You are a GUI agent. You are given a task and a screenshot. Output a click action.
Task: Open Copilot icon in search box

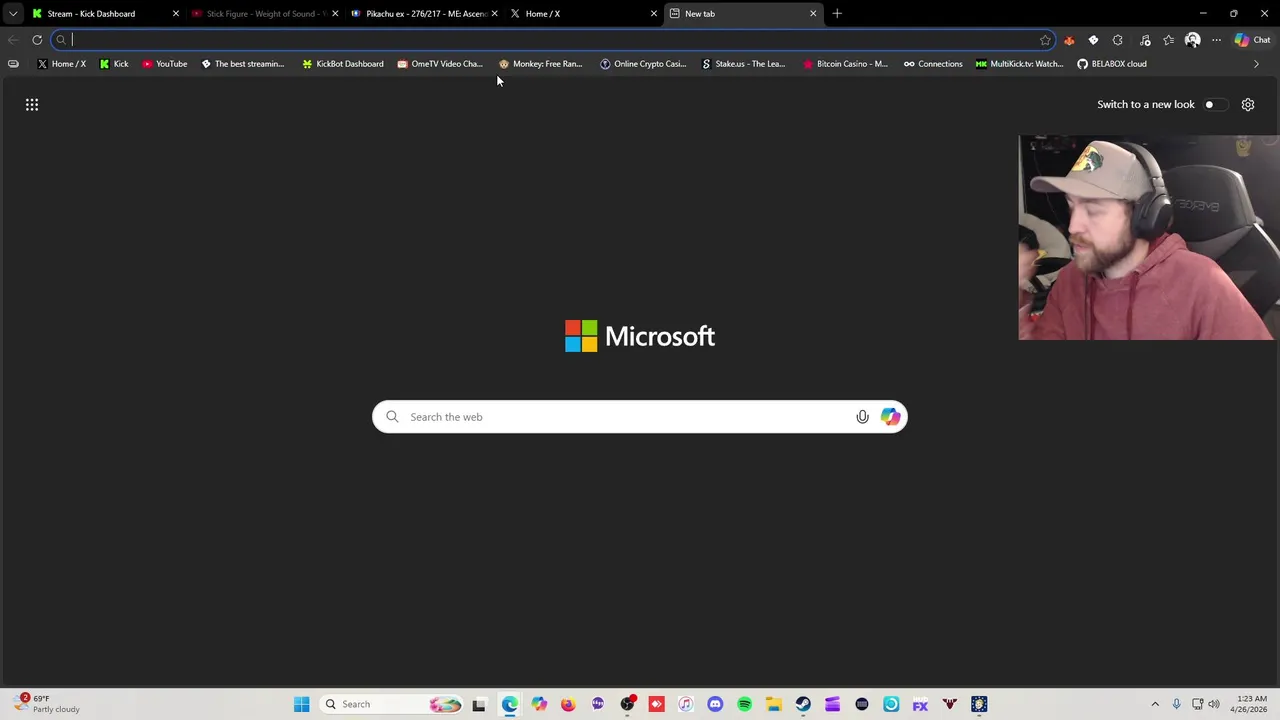(890, 417)
